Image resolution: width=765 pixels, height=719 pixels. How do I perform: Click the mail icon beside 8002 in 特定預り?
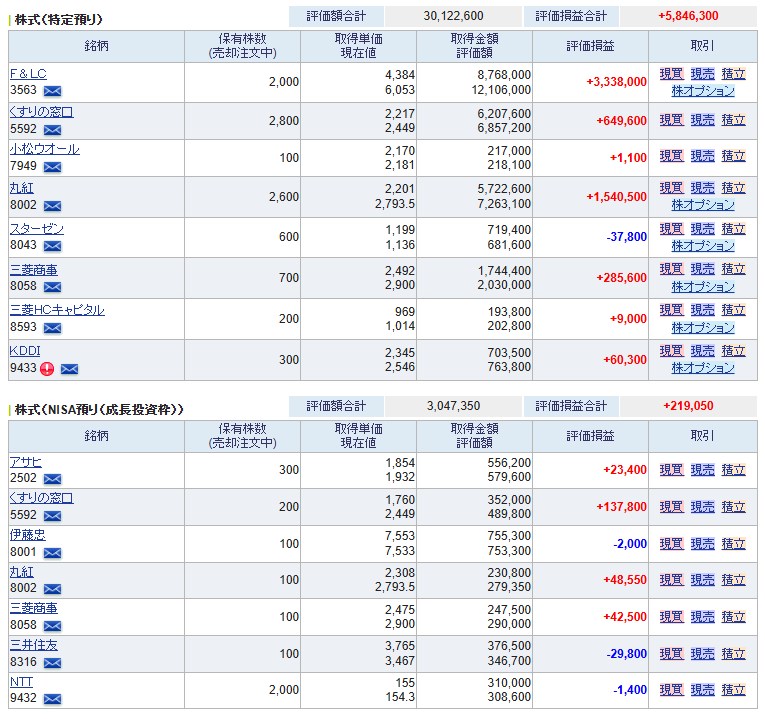(x=52, y=206)
